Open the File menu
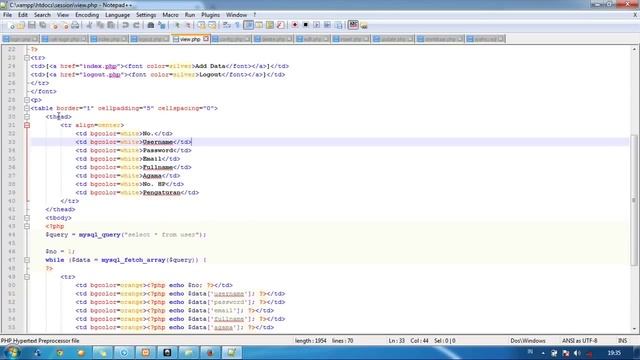Viewport: 640px width, 360px height. [x=7, y=15]
